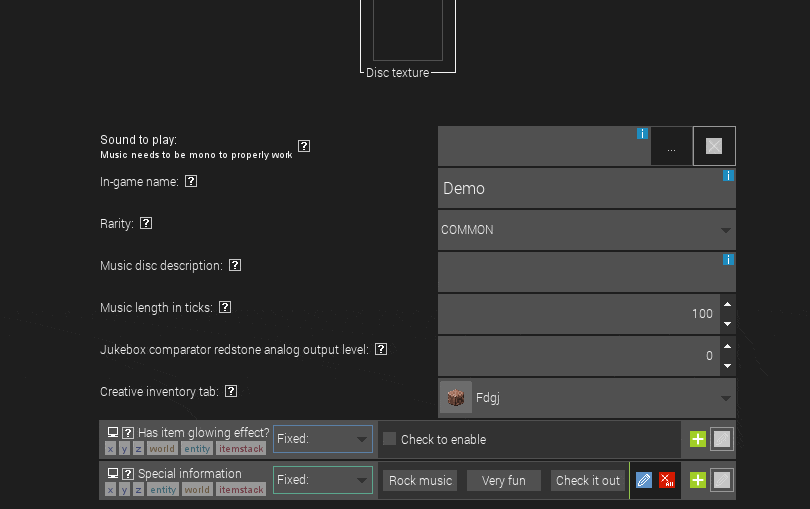Edit procedure icon for Has item glowing effect
Screen dimensions: 810x509
pos(722,439)
